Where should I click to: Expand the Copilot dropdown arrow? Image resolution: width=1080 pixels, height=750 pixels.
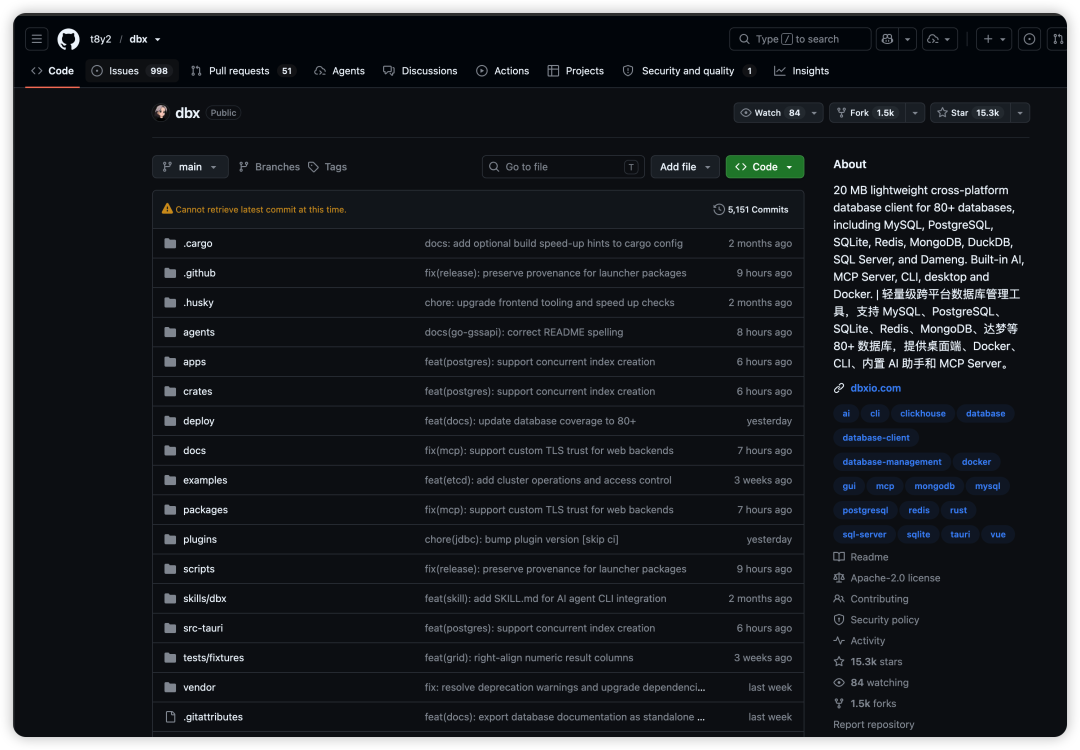[x=908, y=39]
